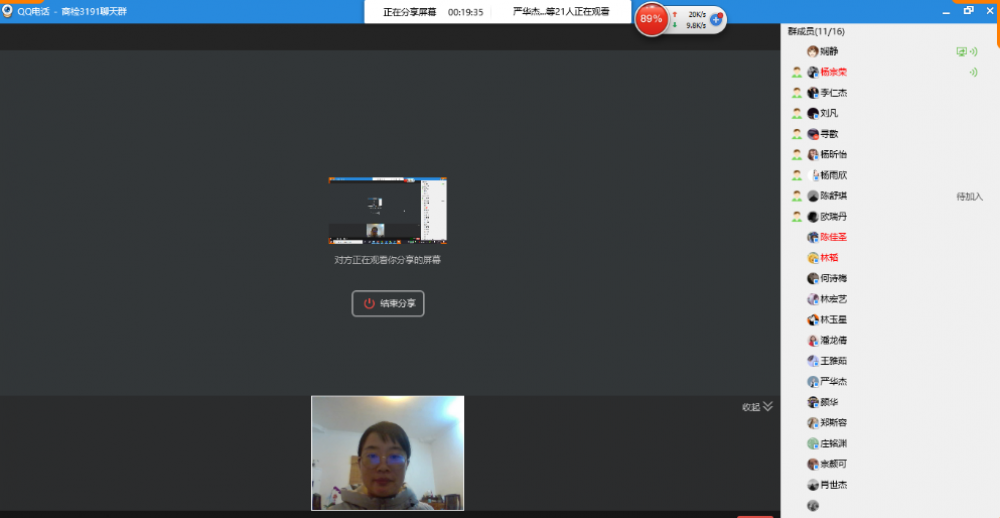This screenshot has height=518, width=1000.
Task: Click the green person status icon beside 陈舒琪
Action: point(797,196)
